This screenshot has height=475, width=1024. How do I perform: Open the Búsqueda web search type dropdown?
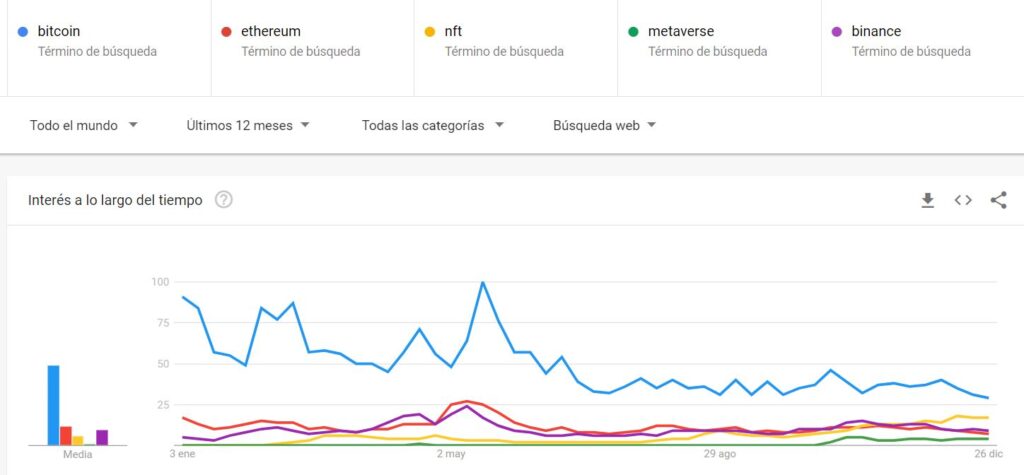click(x=604, y=125)
